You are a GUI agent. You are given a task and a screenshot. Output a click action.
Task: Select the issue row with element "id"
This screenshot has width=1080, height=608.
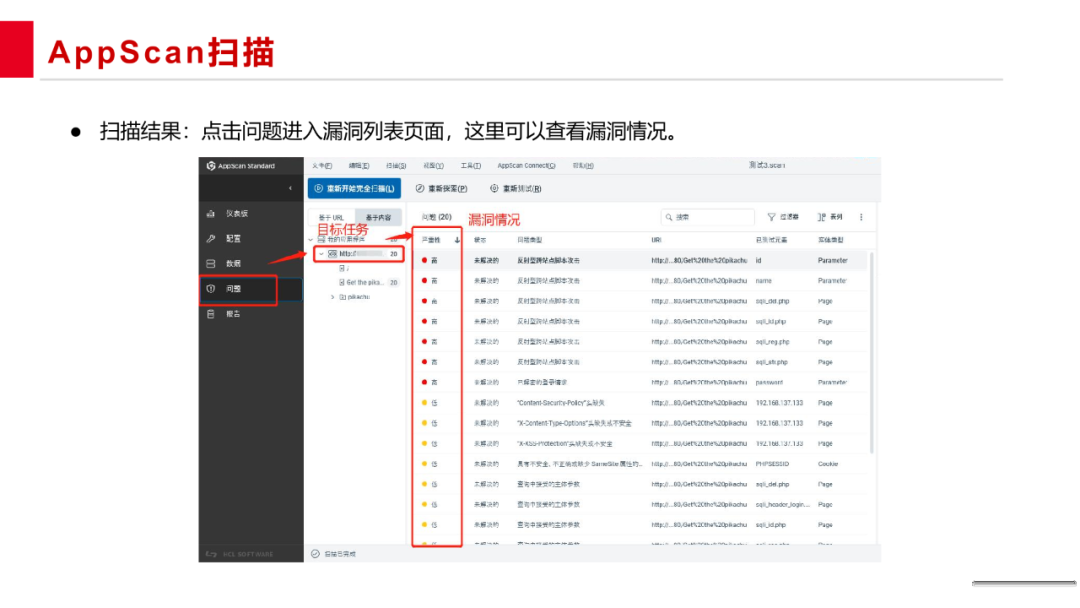tap(641, 261)
